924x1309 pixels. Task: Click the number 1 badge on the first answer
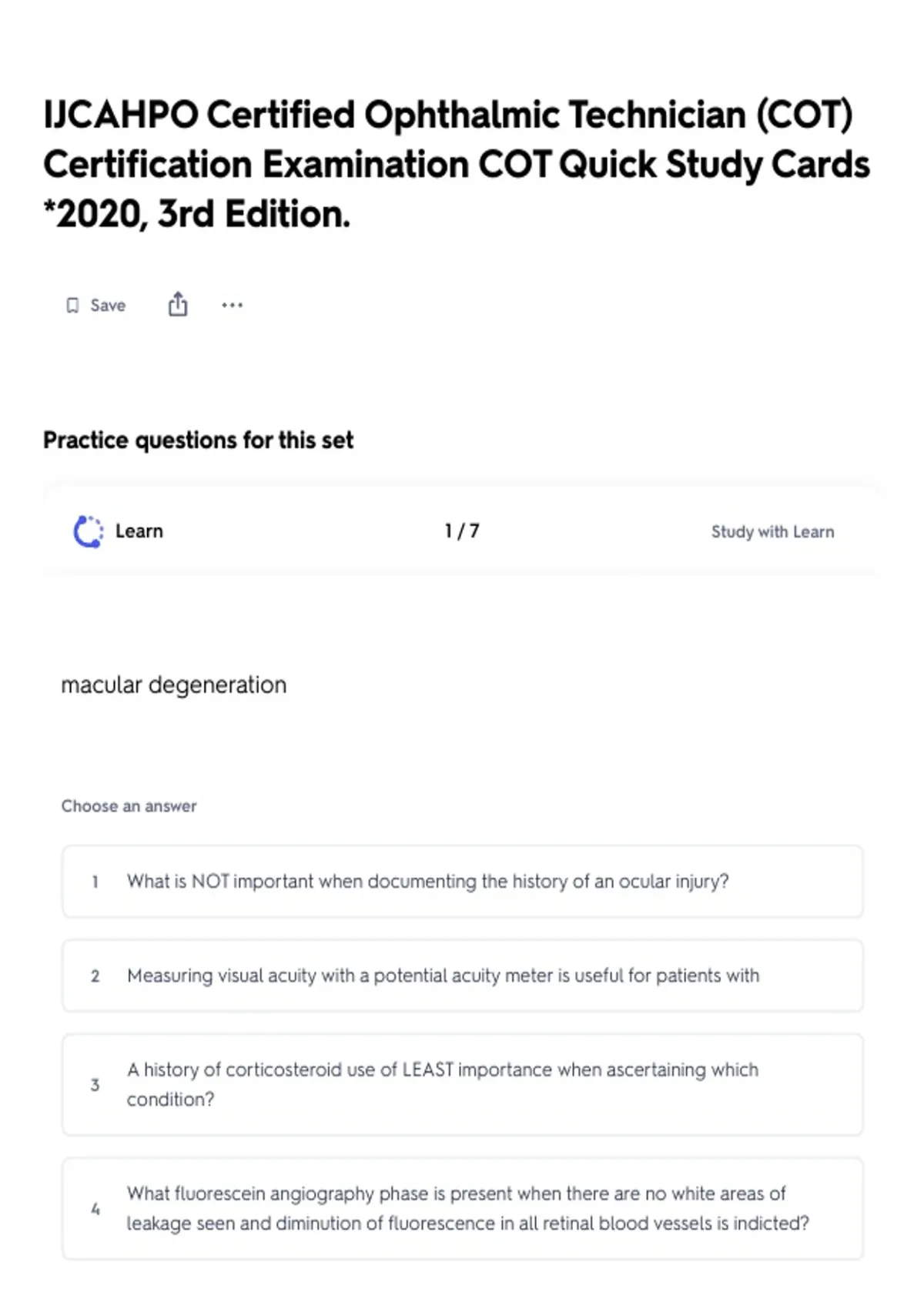(x=95, y=882)
